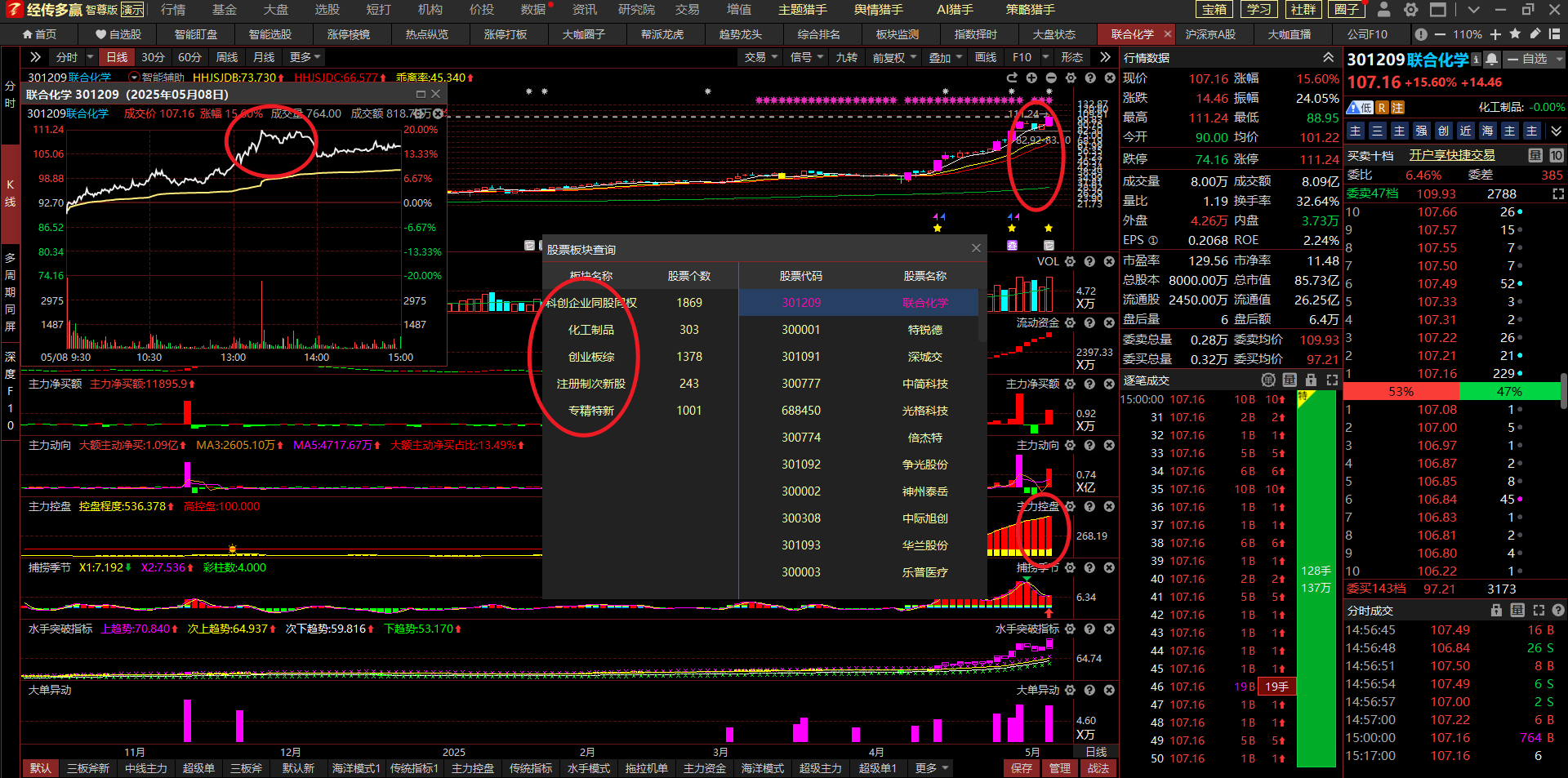This screenshot has height=778, width=1568.
Task: Open the 主题猎手 menu
Action: click(803, 10)
